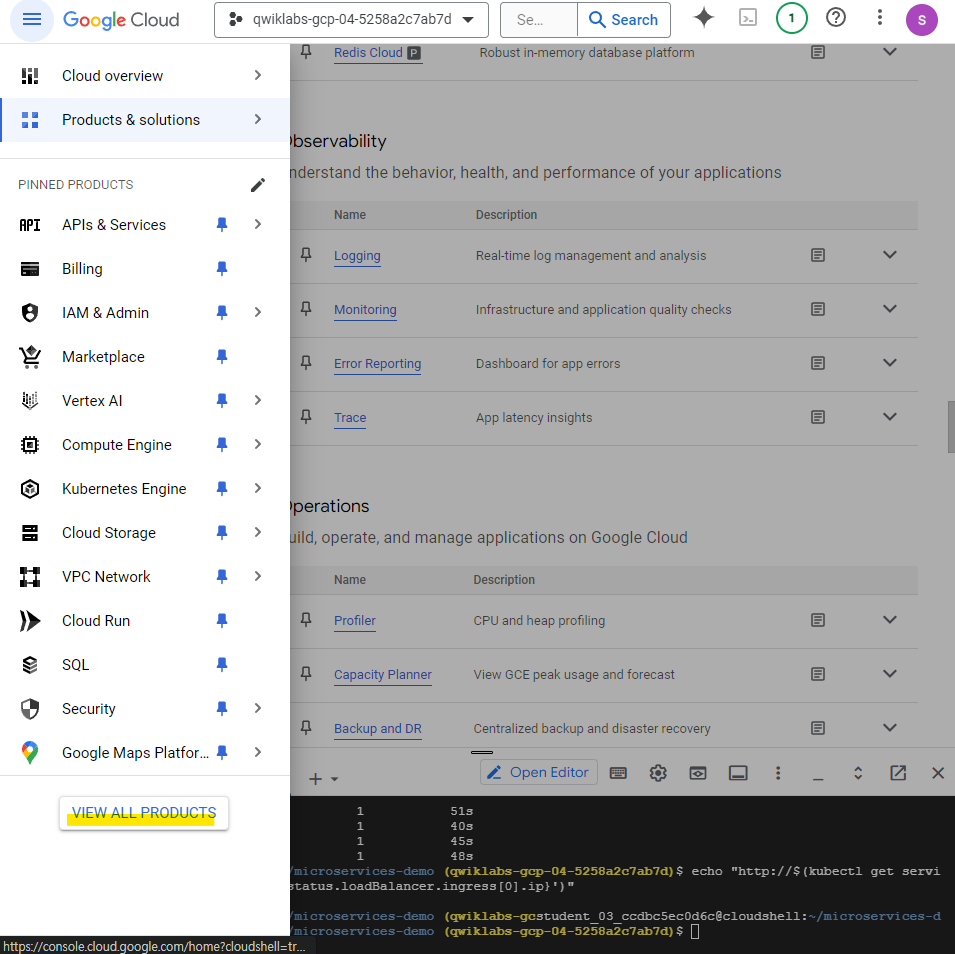Pin the Monitoring product
Image resolution: width=955 pixels, height=954 pixels.
coord(306,309)
